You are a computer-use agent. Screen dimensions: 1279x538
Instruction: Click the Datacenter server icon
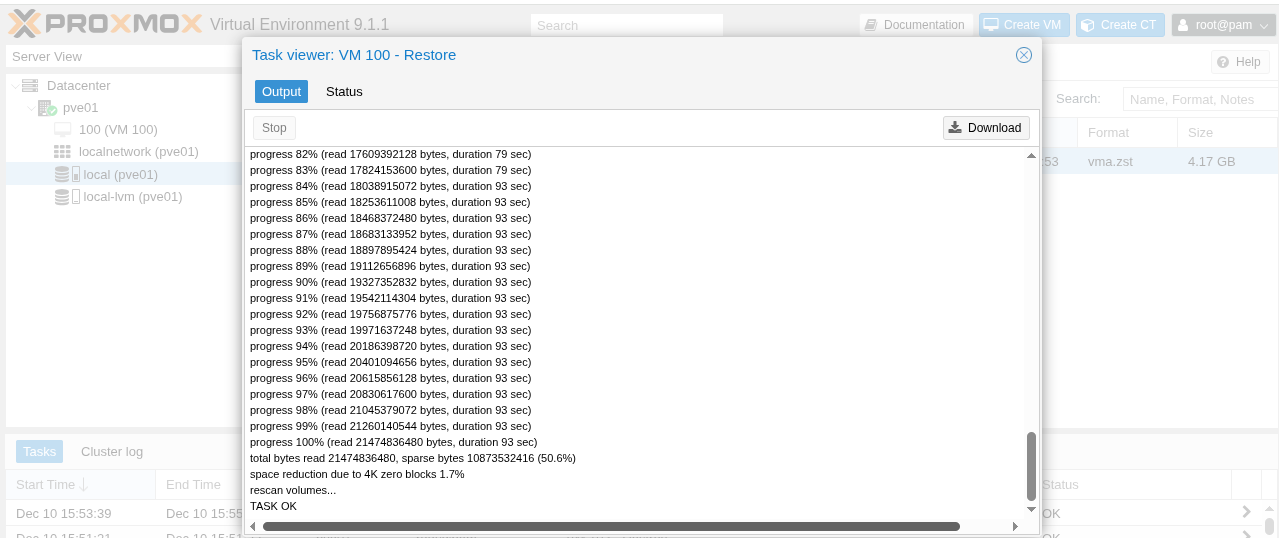pyautogui.click(x=30, y=86)
